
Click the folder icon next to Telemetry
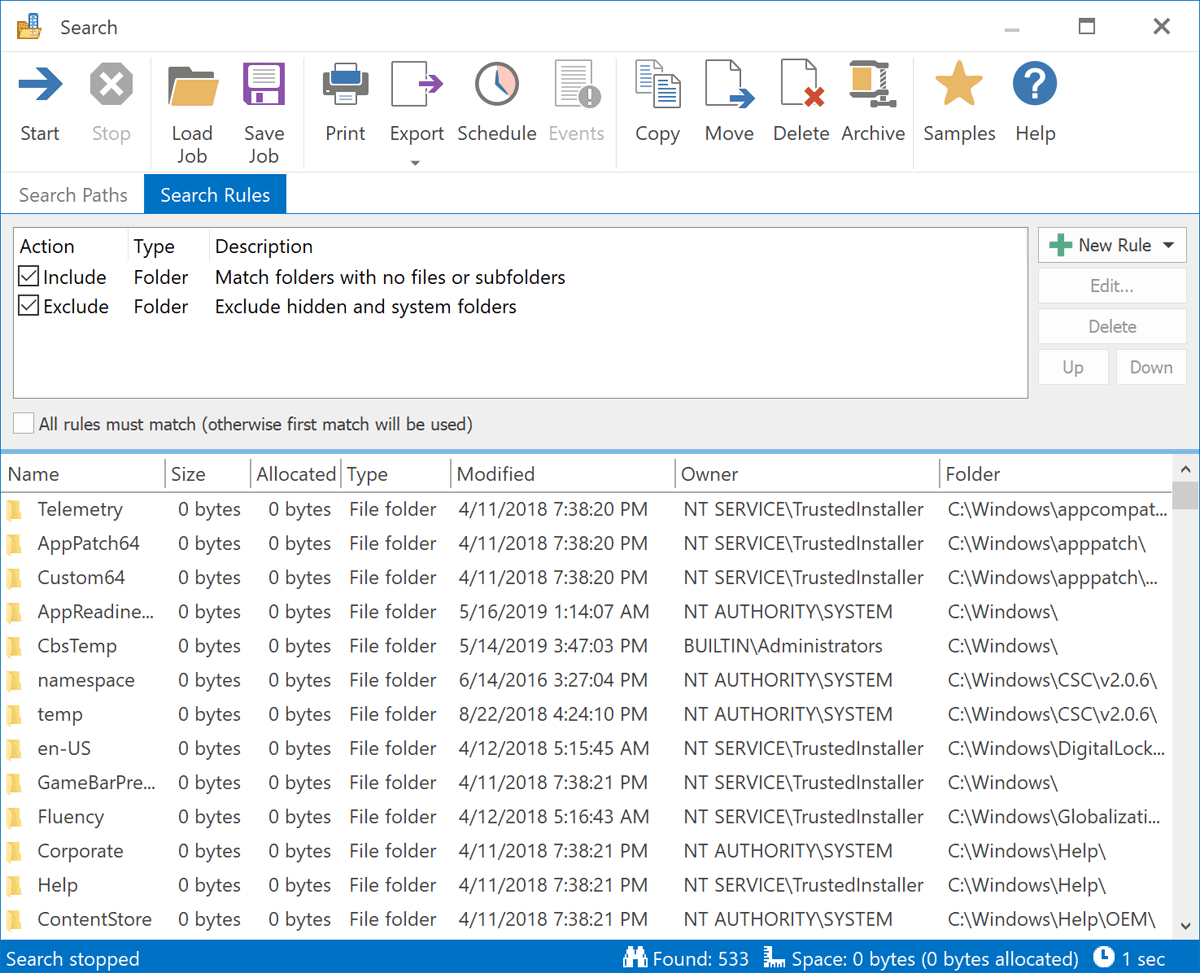15,510
